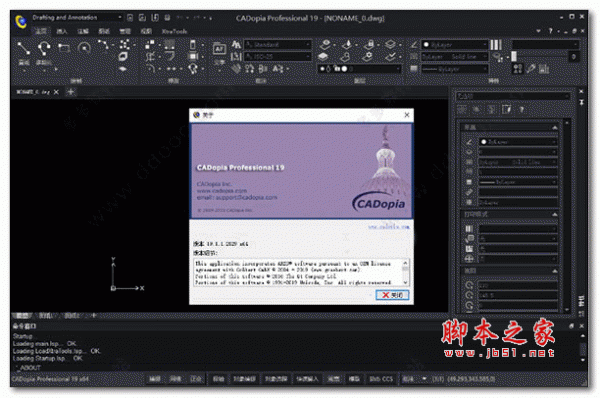Click the quick-access New file icon
This screenshot has width=600, height=398.
(130, 18)
